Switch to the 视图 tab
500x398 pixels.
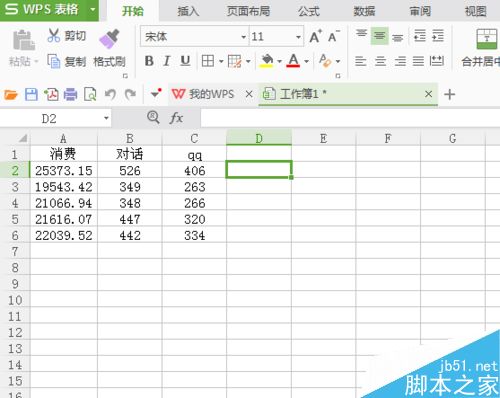[476, 11]
